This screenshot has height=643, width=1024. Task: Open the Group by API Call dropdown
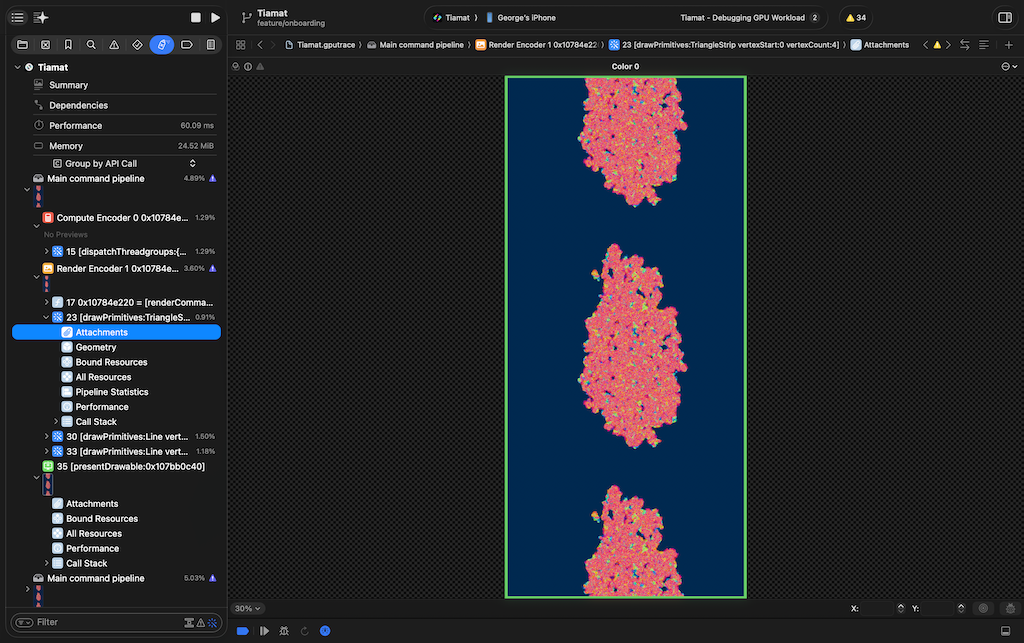[x=130, y=163]
